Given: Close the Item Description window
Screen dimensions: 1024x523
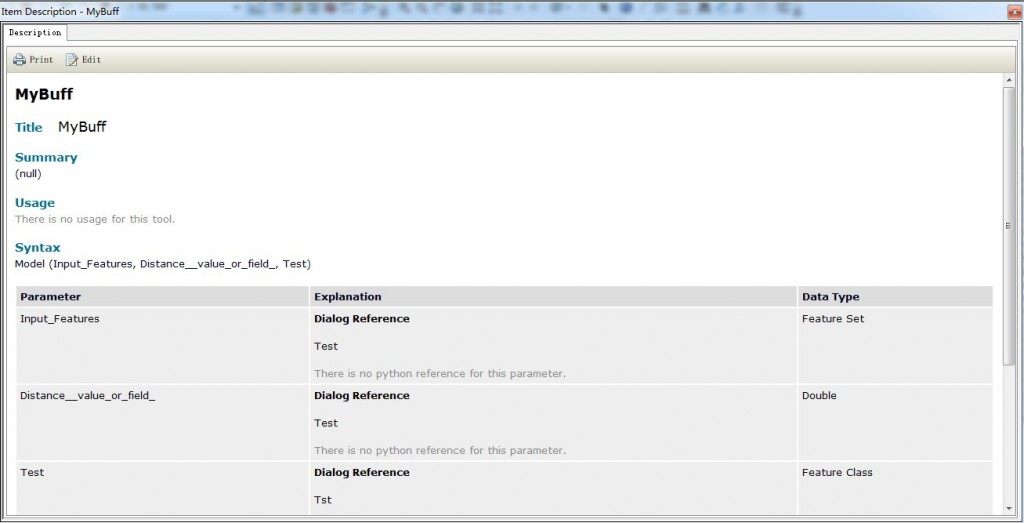Looking at the screenshot, I should coord(1012,10).
